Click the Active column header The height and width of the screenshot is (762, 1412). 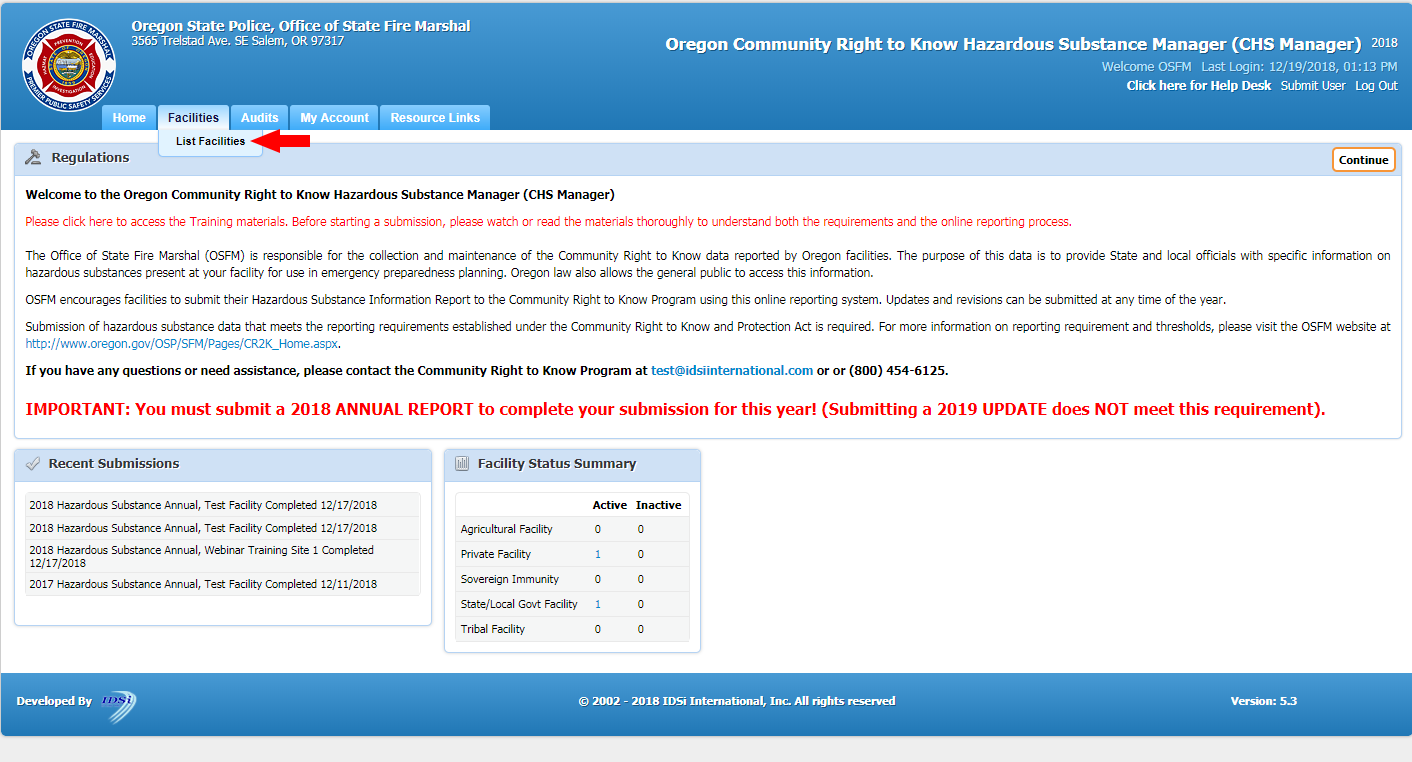610,505
